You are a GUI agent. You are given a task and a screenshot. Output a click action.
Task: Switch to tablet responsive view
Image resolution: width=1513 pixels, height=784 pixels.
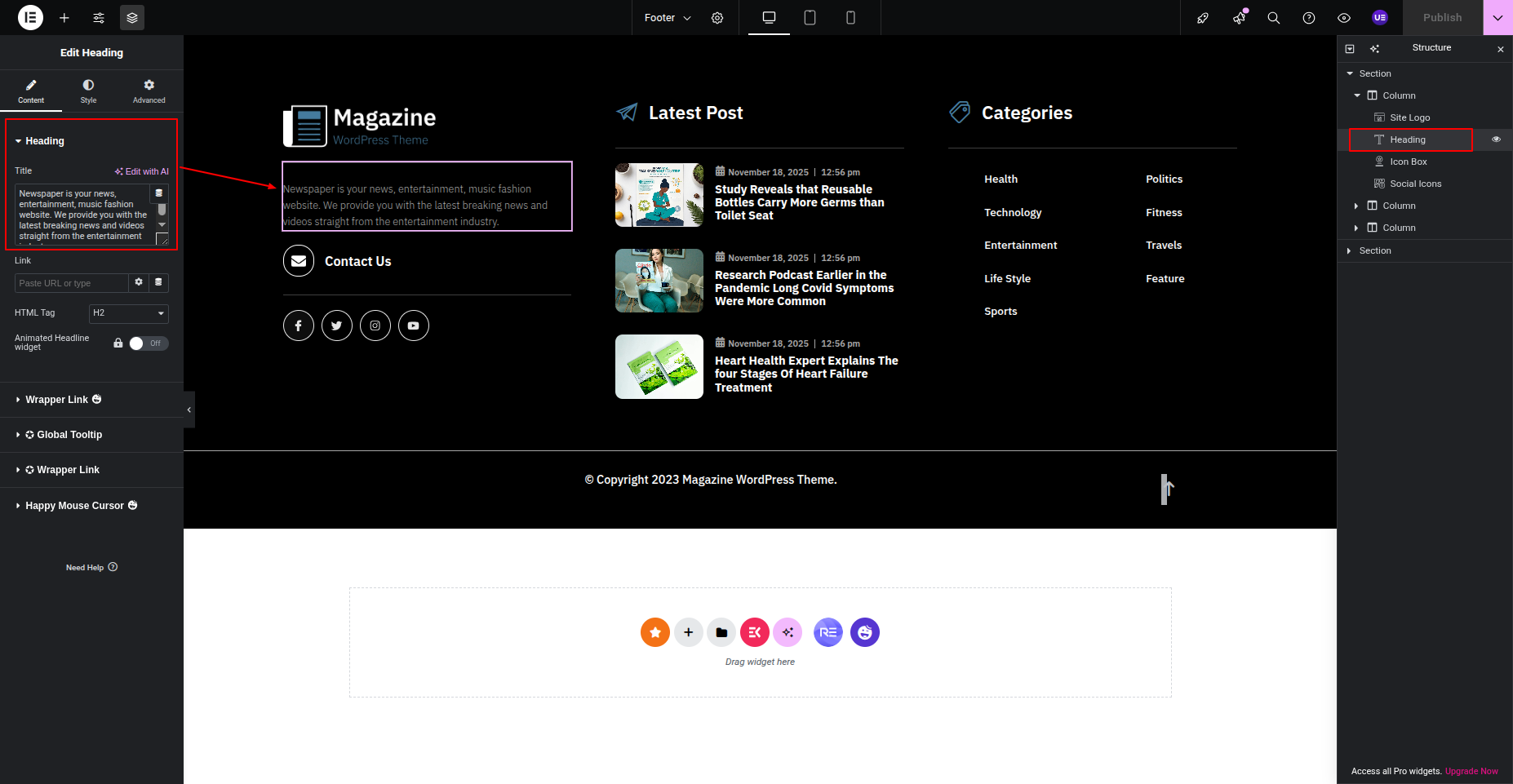(810, 18)
